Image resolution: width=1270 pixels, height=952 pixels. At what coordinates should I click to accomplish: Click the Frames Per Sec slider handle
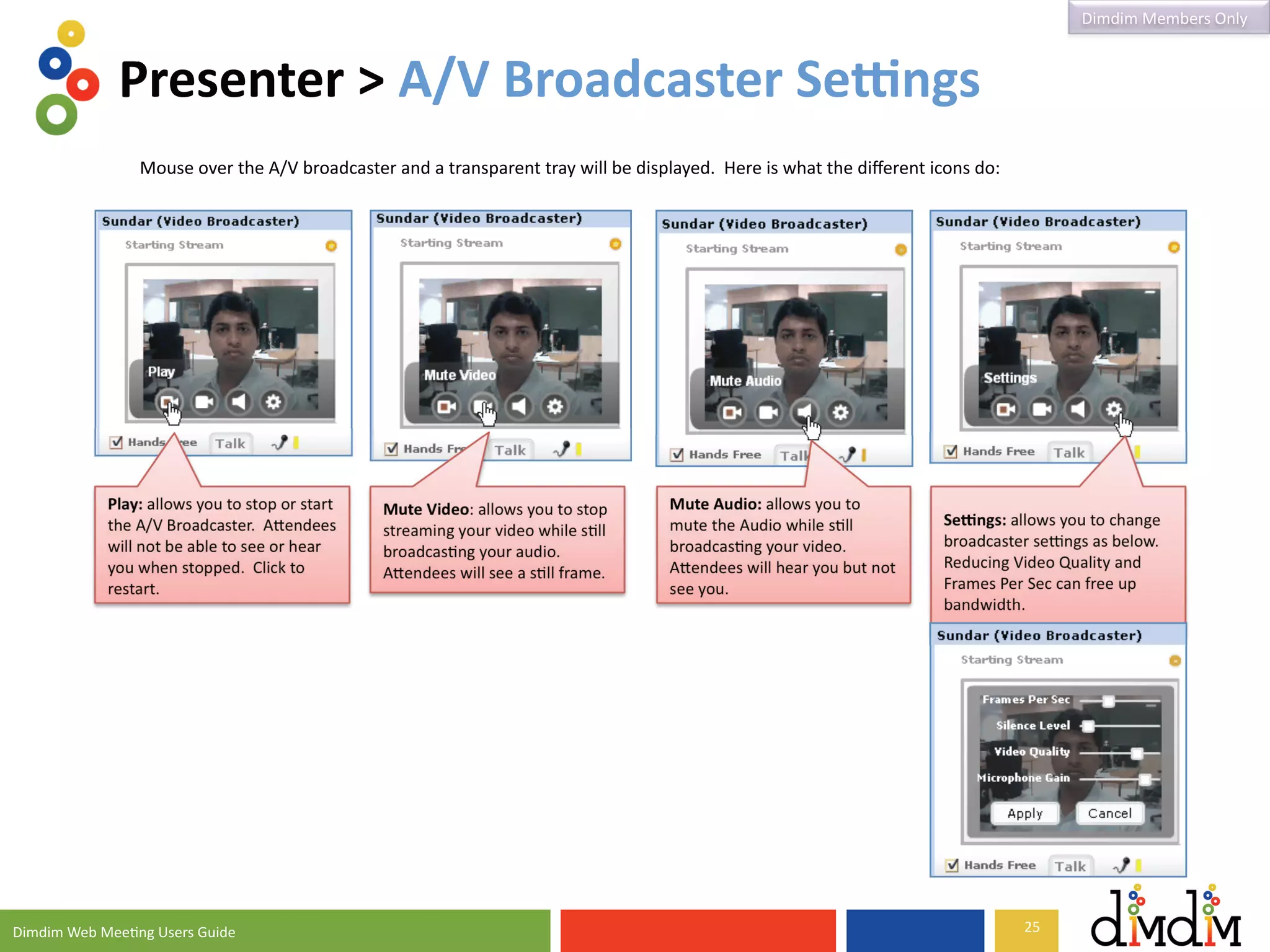pos(1108,701)
